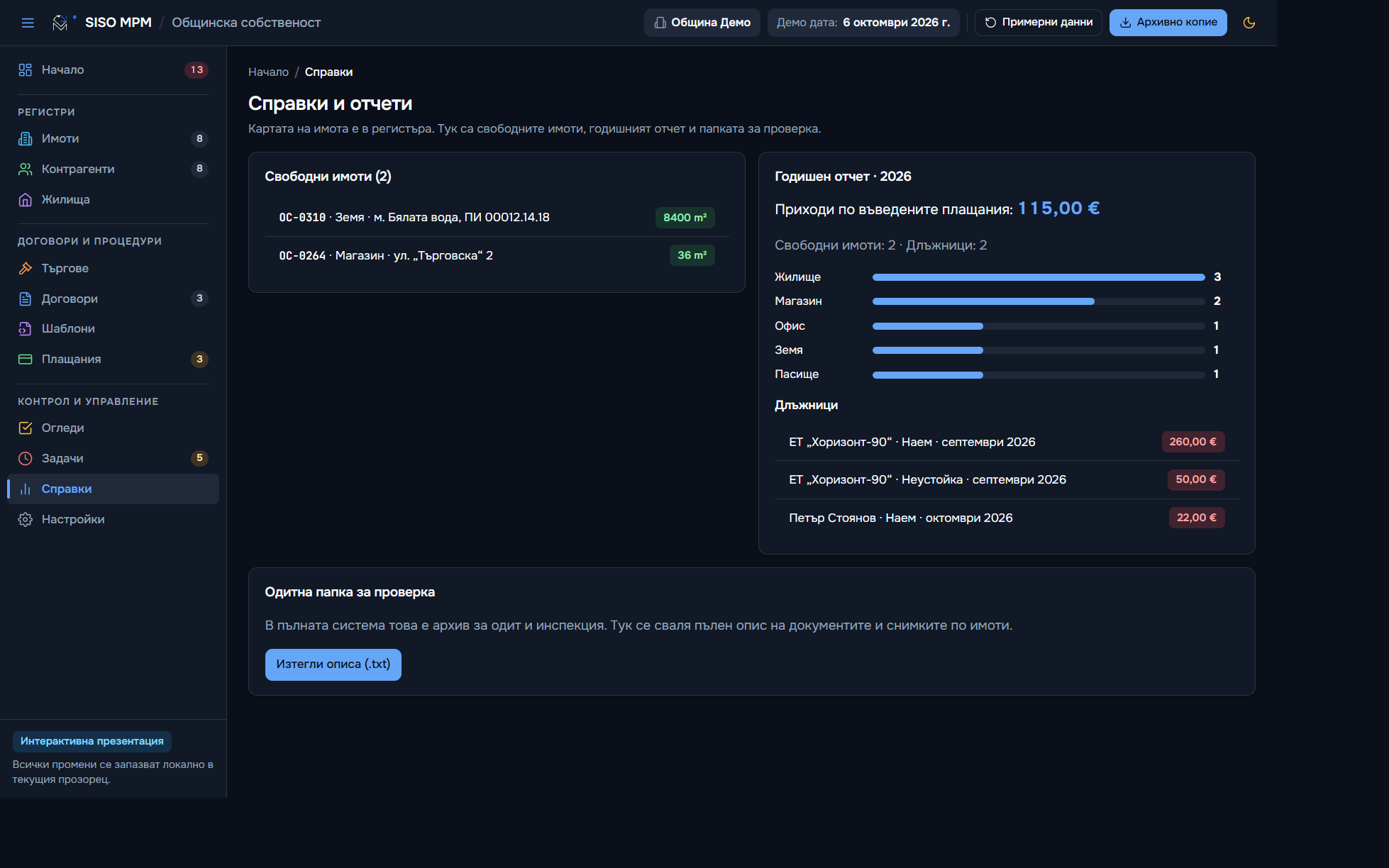Click the Контрагенти people icon
Image resolution: width=1389 pixels, height=868 pixels.
(x=25, y=169)
